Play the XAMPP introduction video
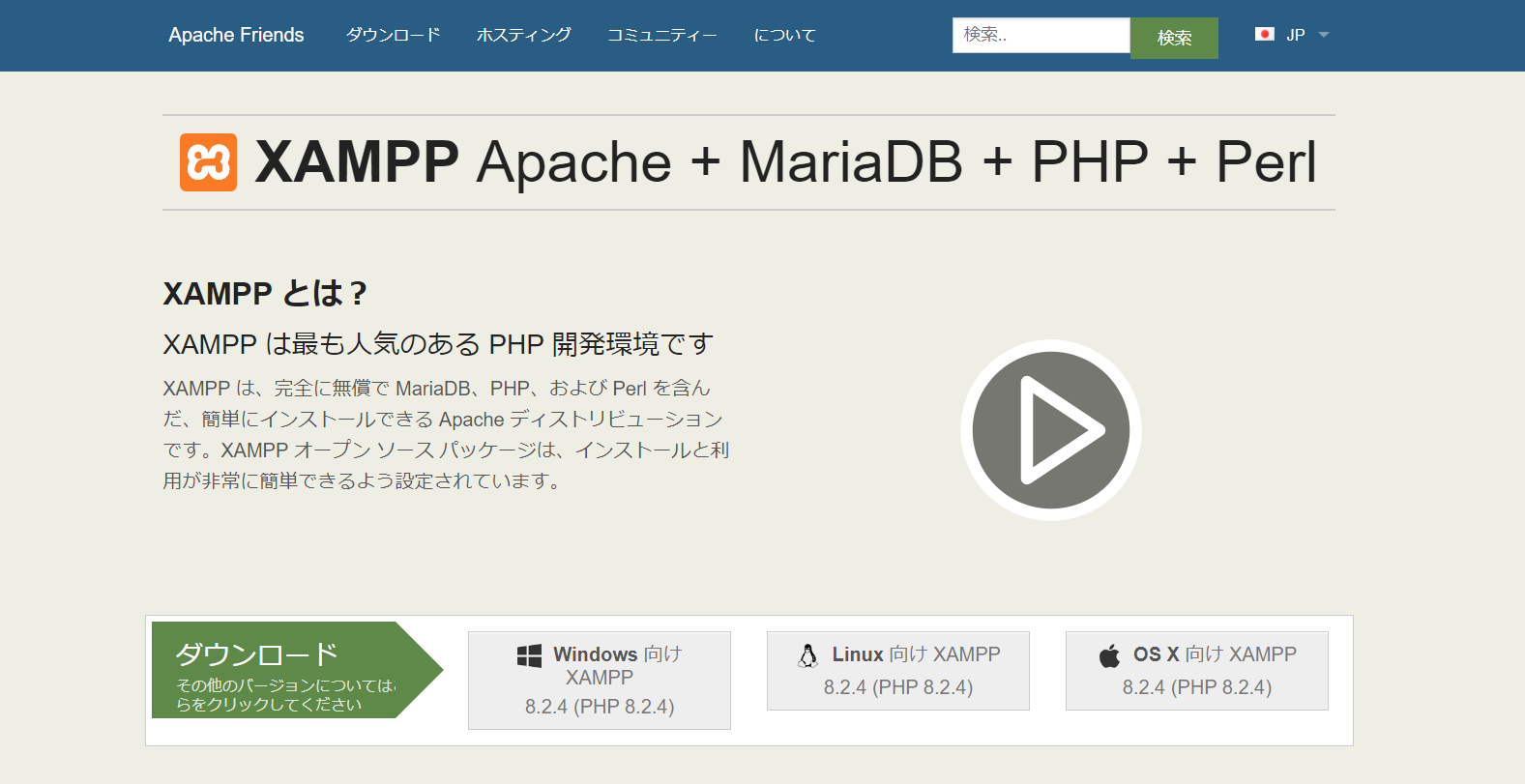Image resolution: width=1525 pixels, height=784 pixels. (1051, 430)
